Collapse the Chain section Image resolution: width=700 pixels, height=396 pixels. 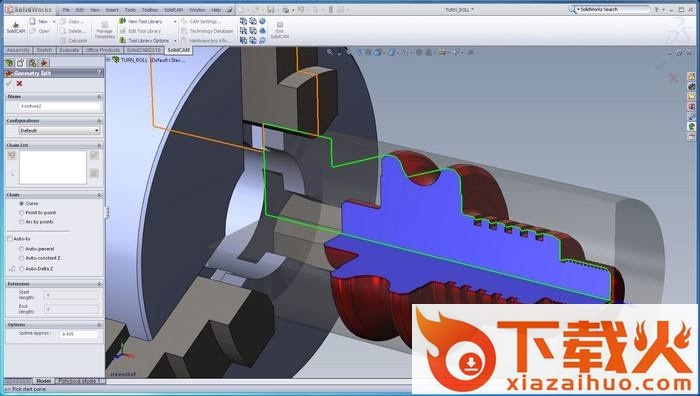99,195
